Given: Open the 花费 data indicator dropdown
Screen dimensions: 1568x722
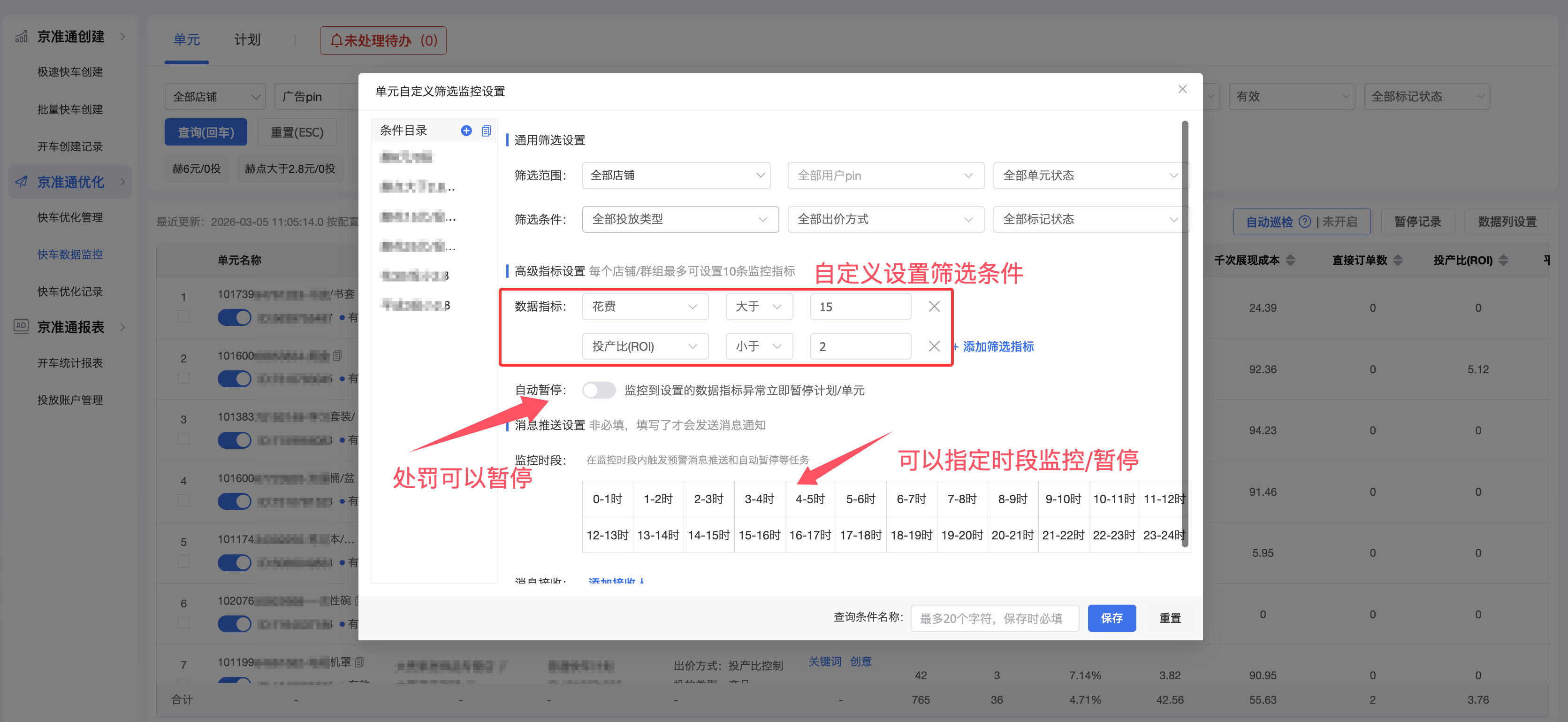Looking at the screenshot, I should [645, 307].
